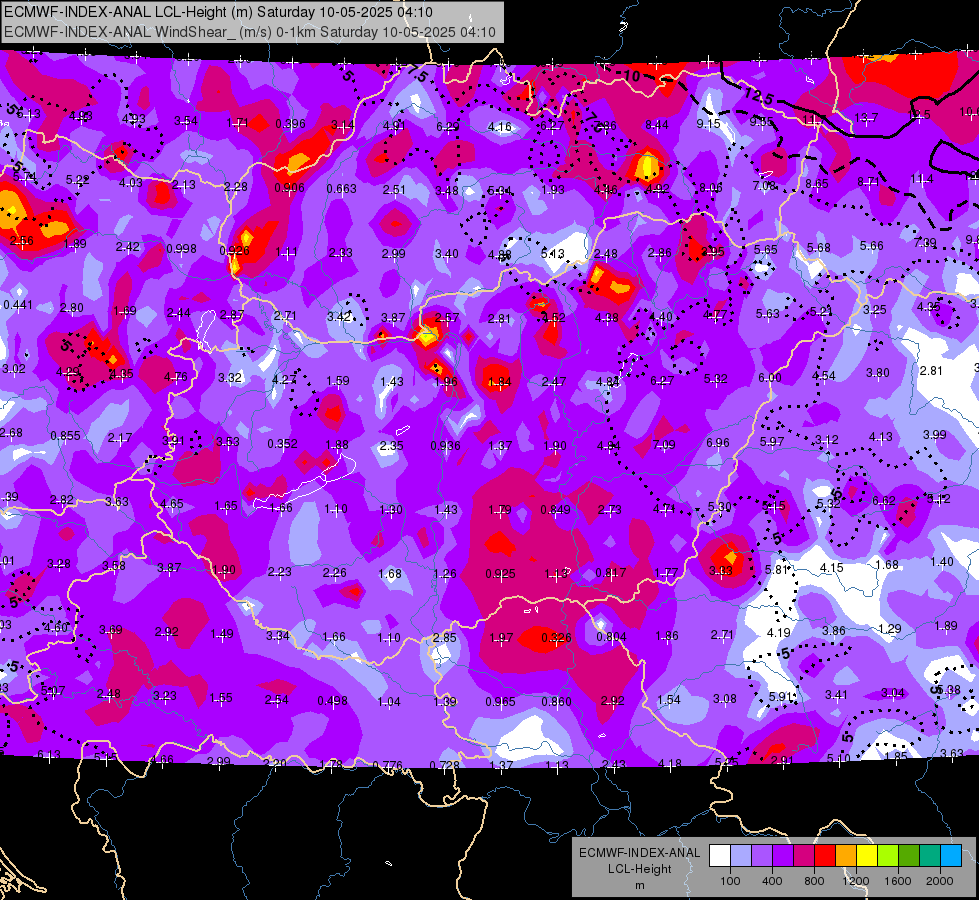The image size is (979, 900).
Task: Click the legend tick label 1600
Action: click(x=898, y=881)
